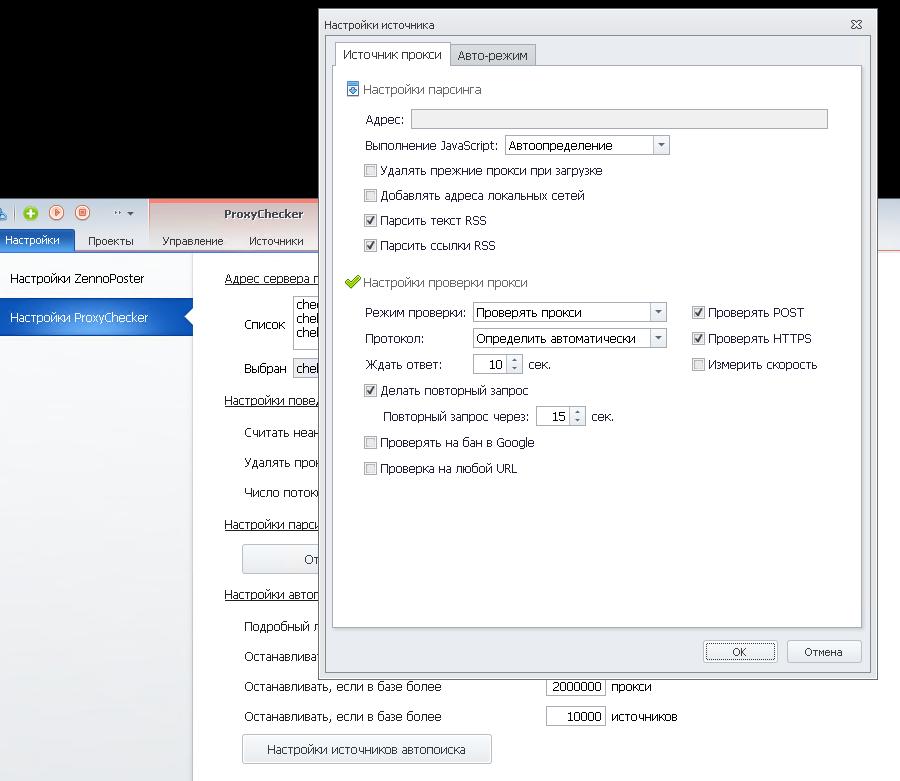The height and width of the screenshot is (781, 900).
Task: Click the Адрес input field
Action: (x=619, y=119)
